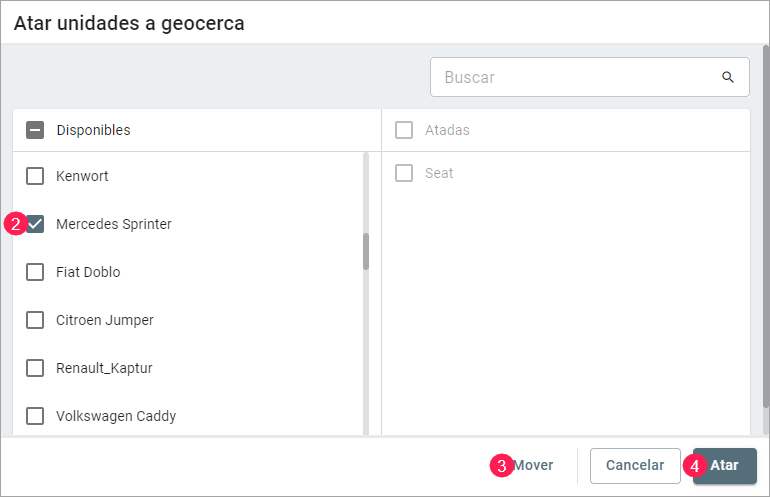This screenshot has height=497, width=770.
Task: Check the Kenwort unit checkbox
Action: (x=35, y=176)
